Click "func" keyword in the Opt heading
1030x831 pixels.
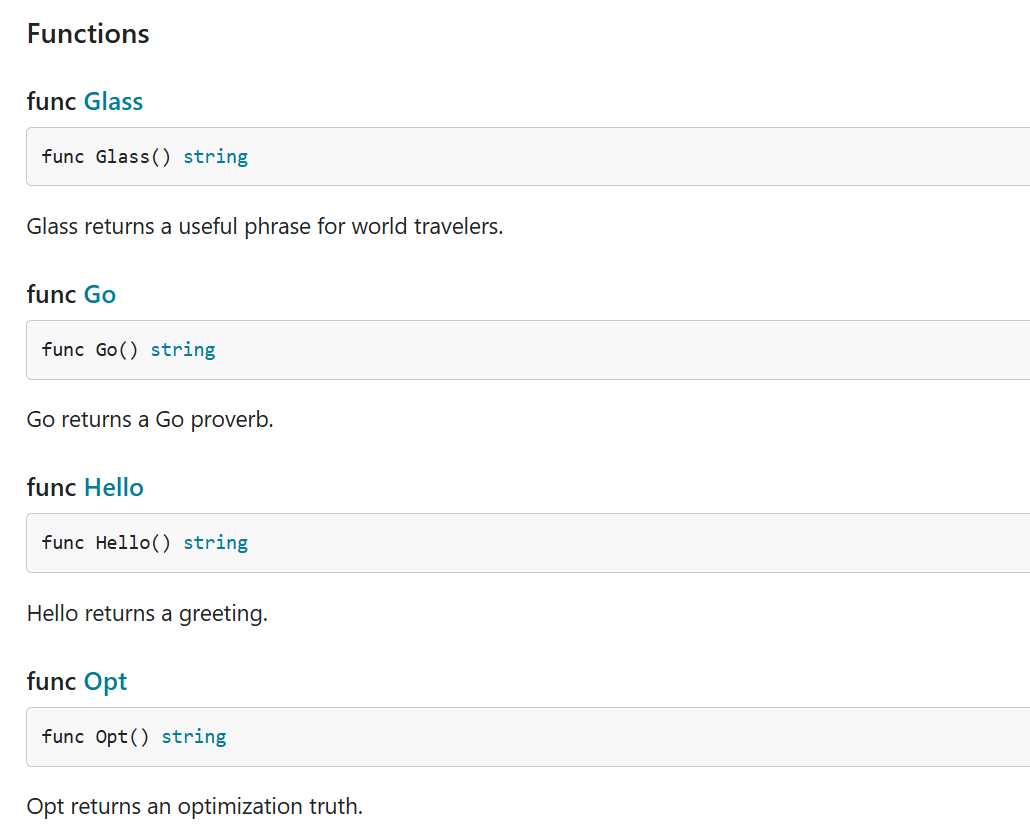pos(52,681)
